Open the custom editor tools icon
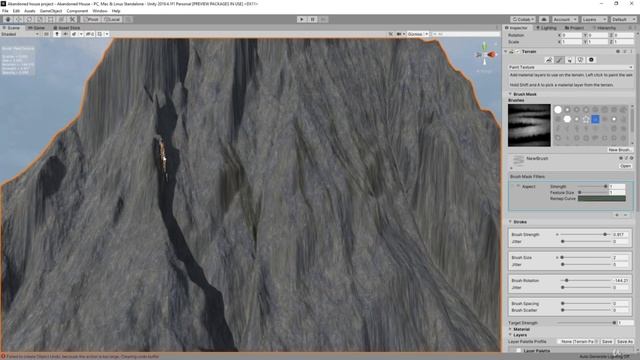 72,19
